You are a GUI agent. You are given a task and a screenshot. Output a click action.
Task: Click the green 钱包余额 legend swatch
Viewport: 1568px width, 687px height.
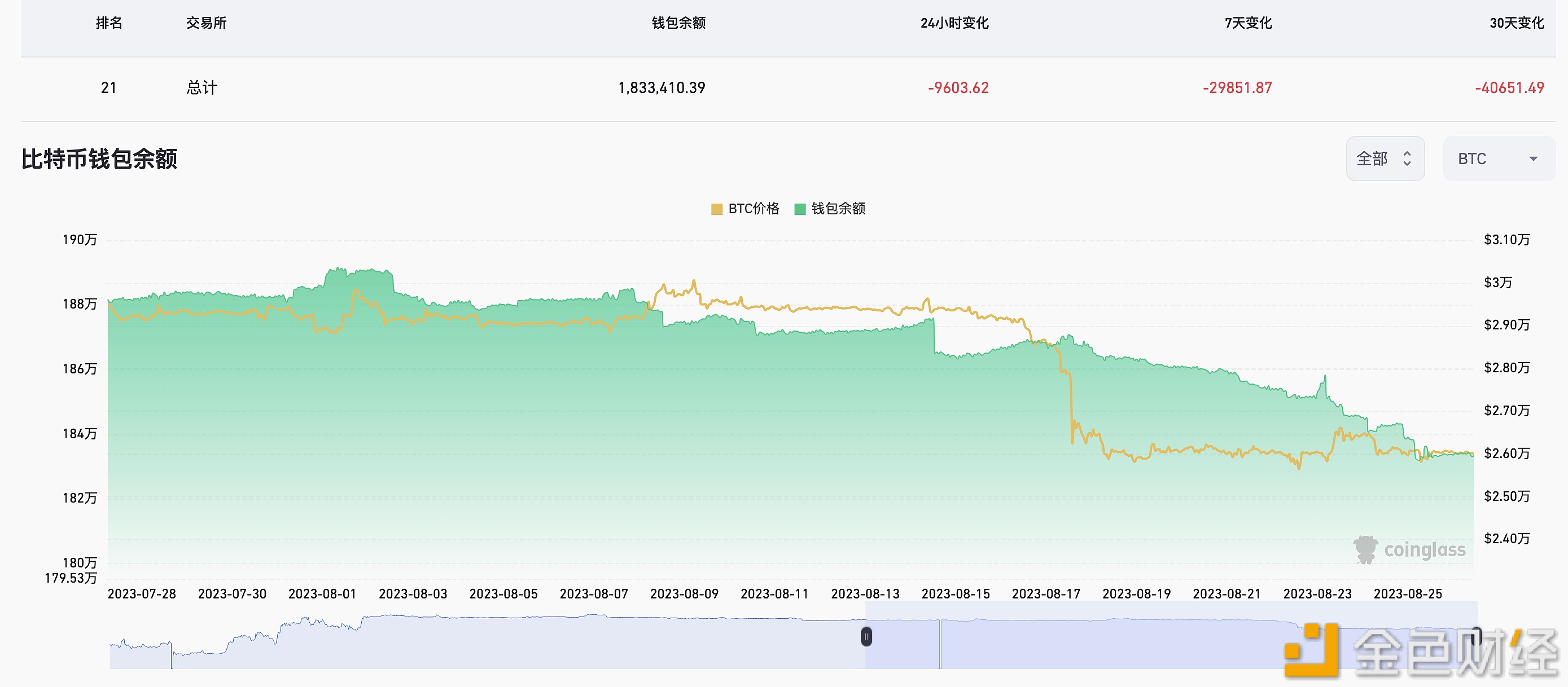click(800, 209)
